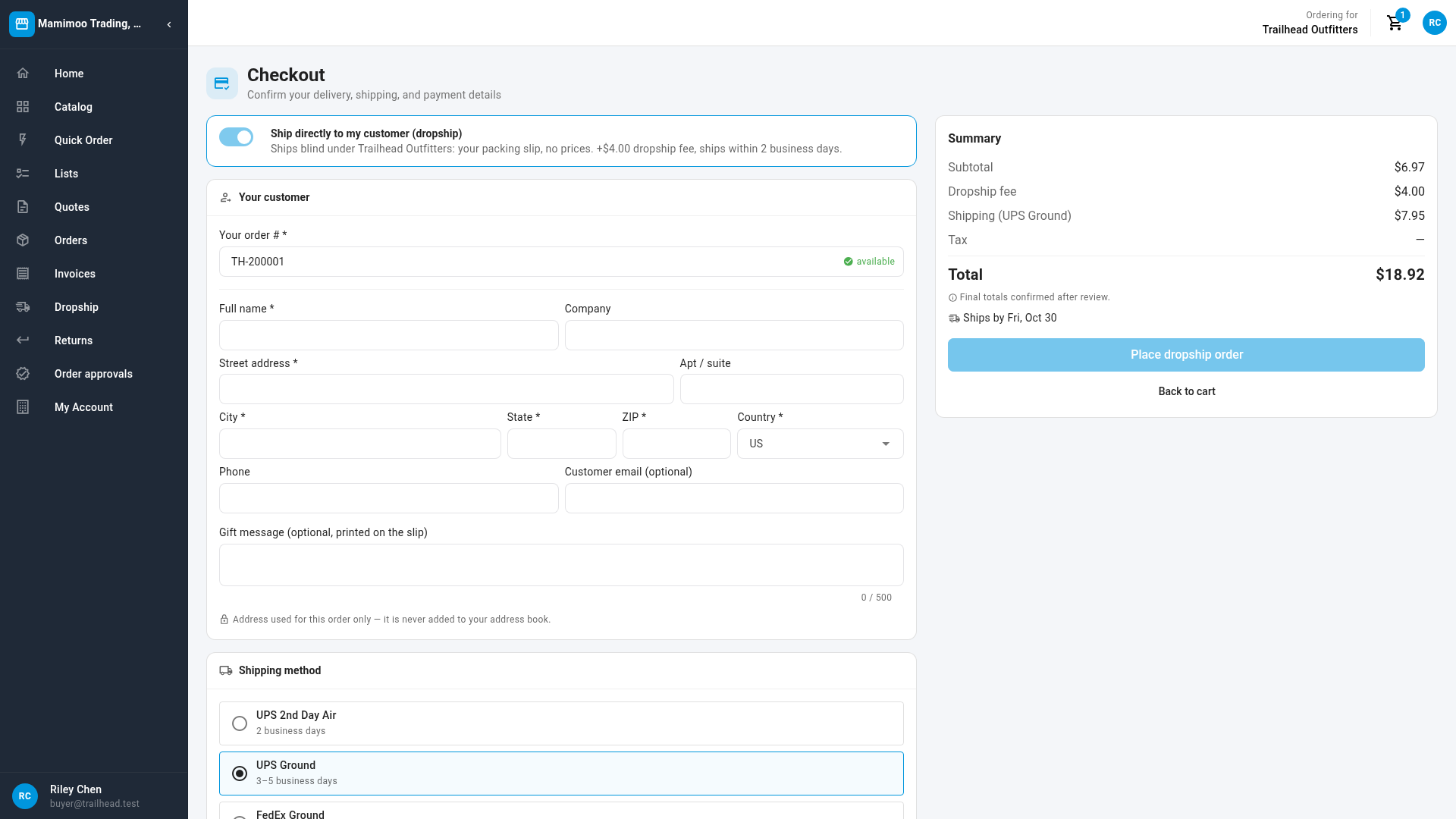Image resolution: width=1456 pixels, height=819 pixels.
Task: Click the My Account building icon
Action: (x=23, y=407)
